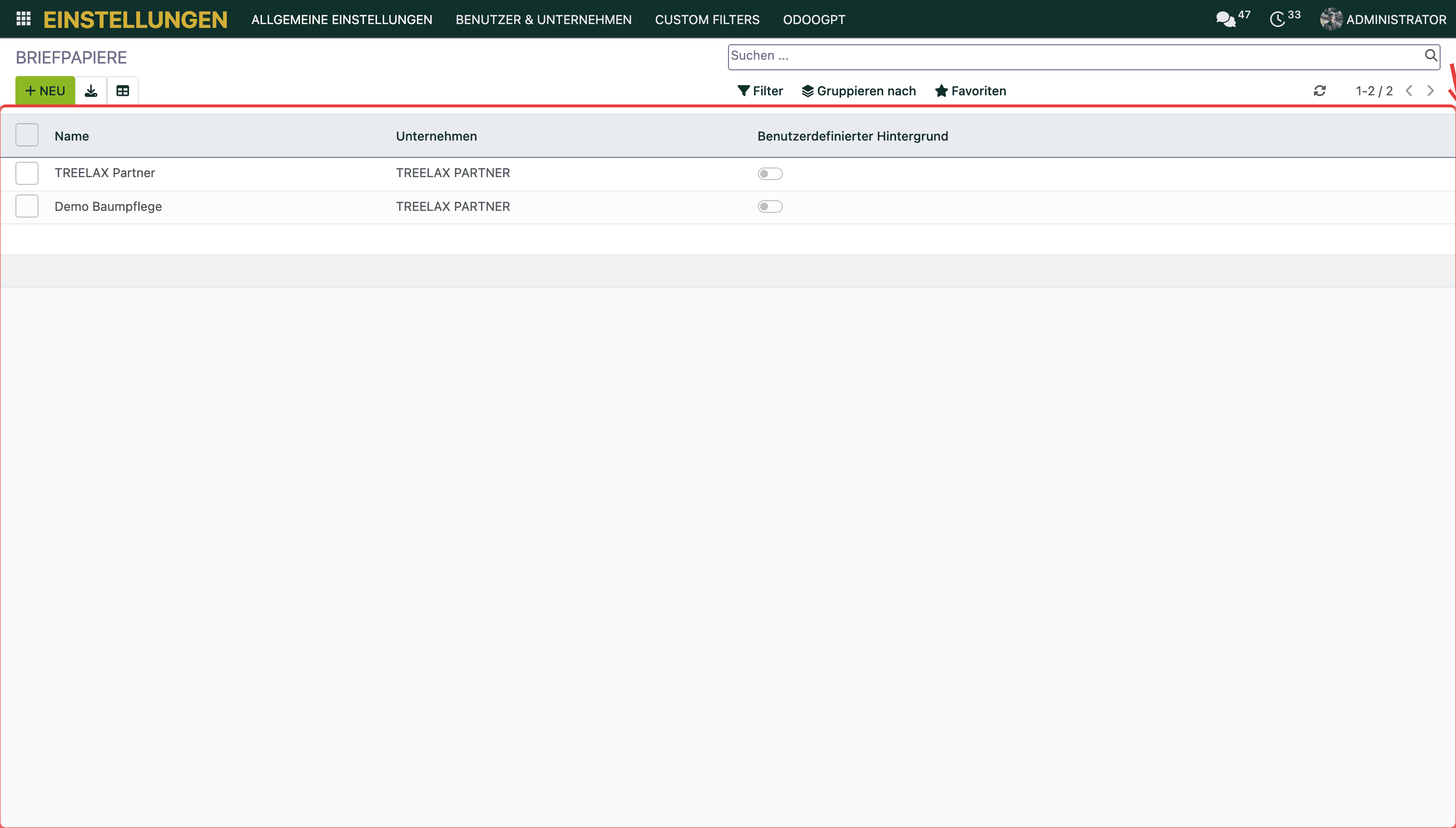Click the Neu button
The image size is (1456, 828).
click(x=45, y=91)
